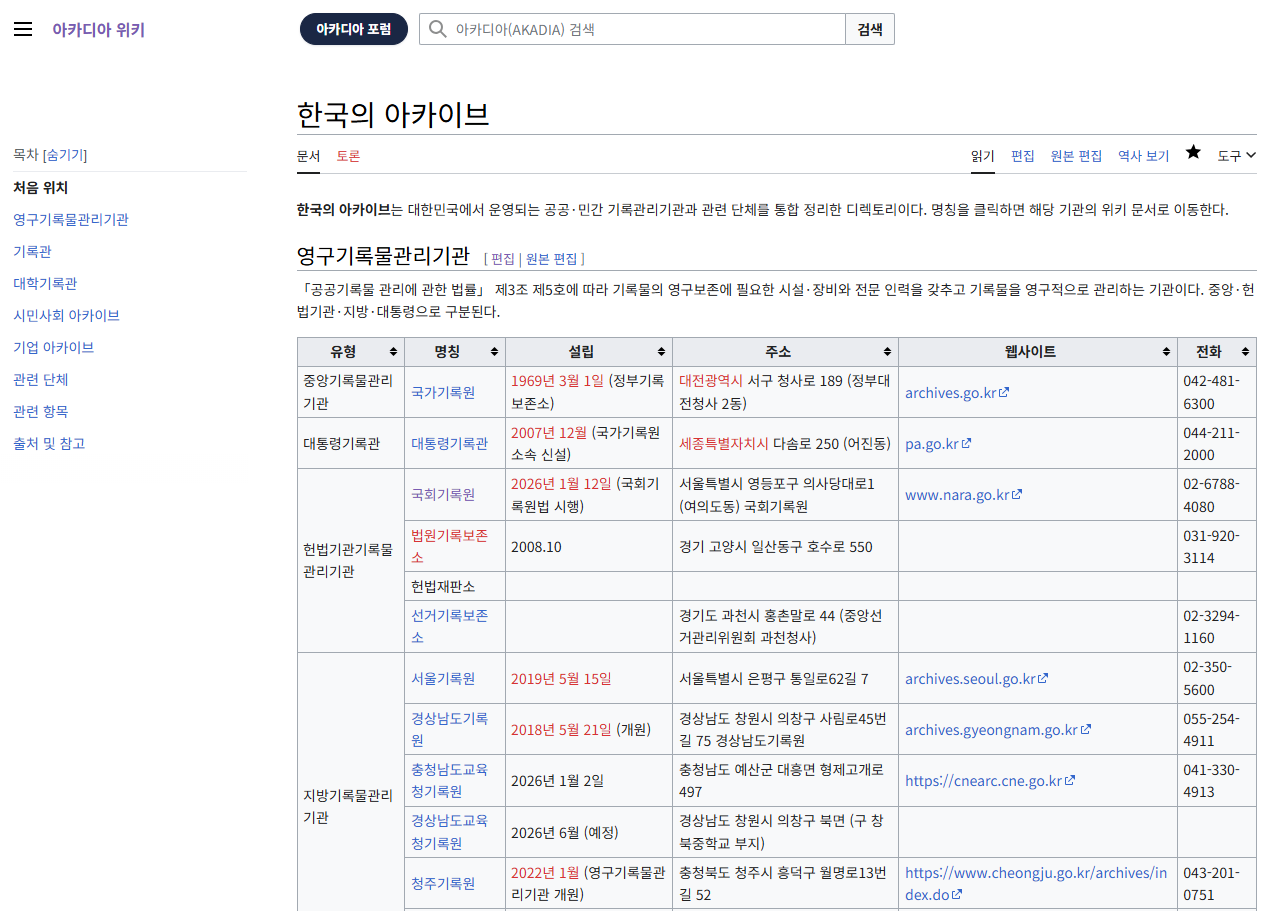Jump to 시민사회 아카이브 section

pos(66,315)
